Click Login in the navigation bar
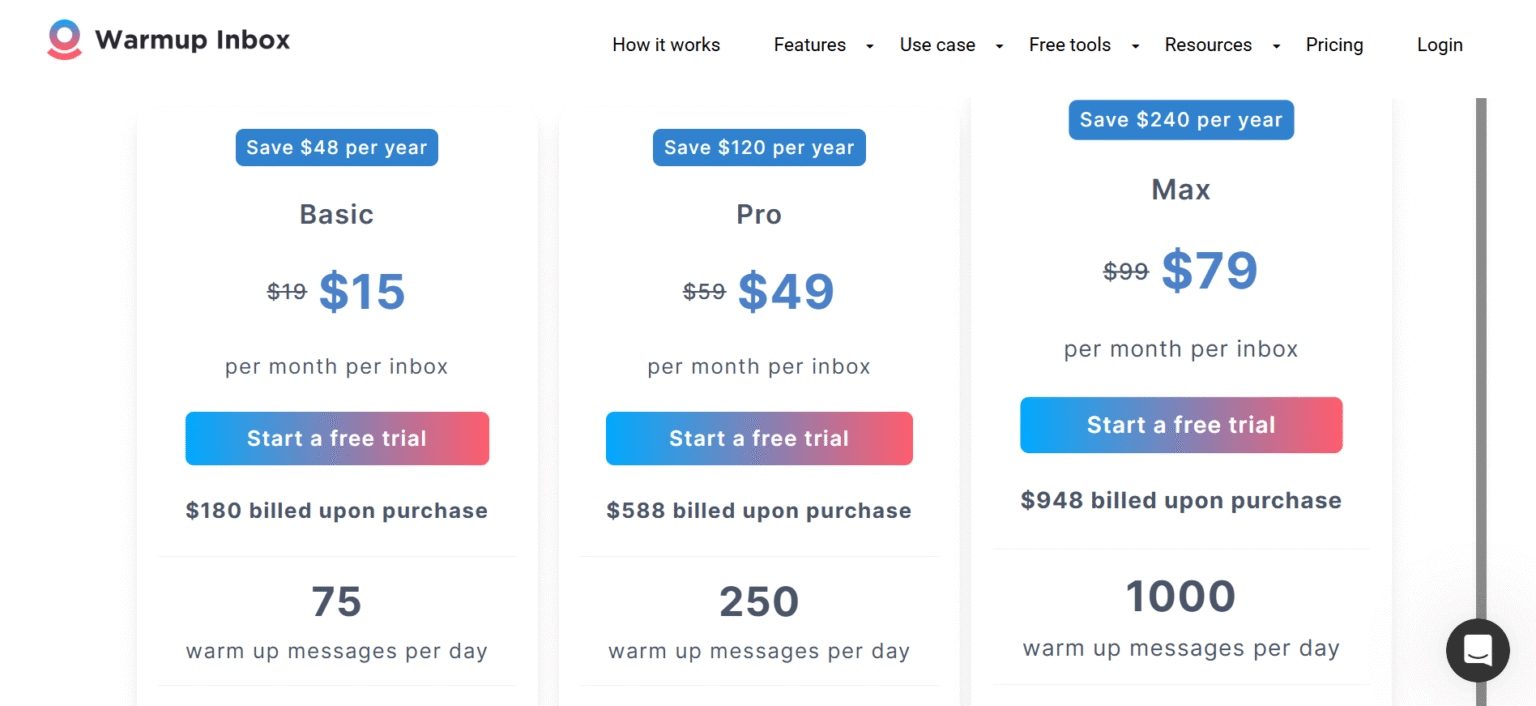The width and height of the screenshot is (1536, 706). pyautogui.click(x=1439, y=45)
